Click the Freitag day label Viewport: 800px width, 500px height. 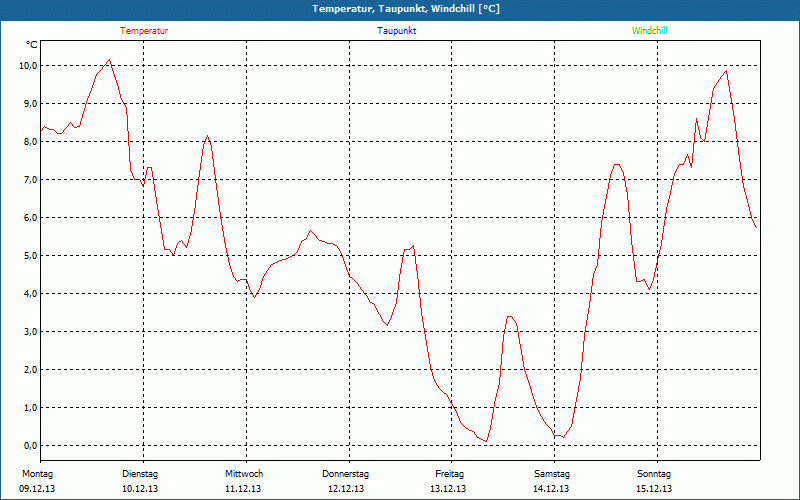[449, 474]
